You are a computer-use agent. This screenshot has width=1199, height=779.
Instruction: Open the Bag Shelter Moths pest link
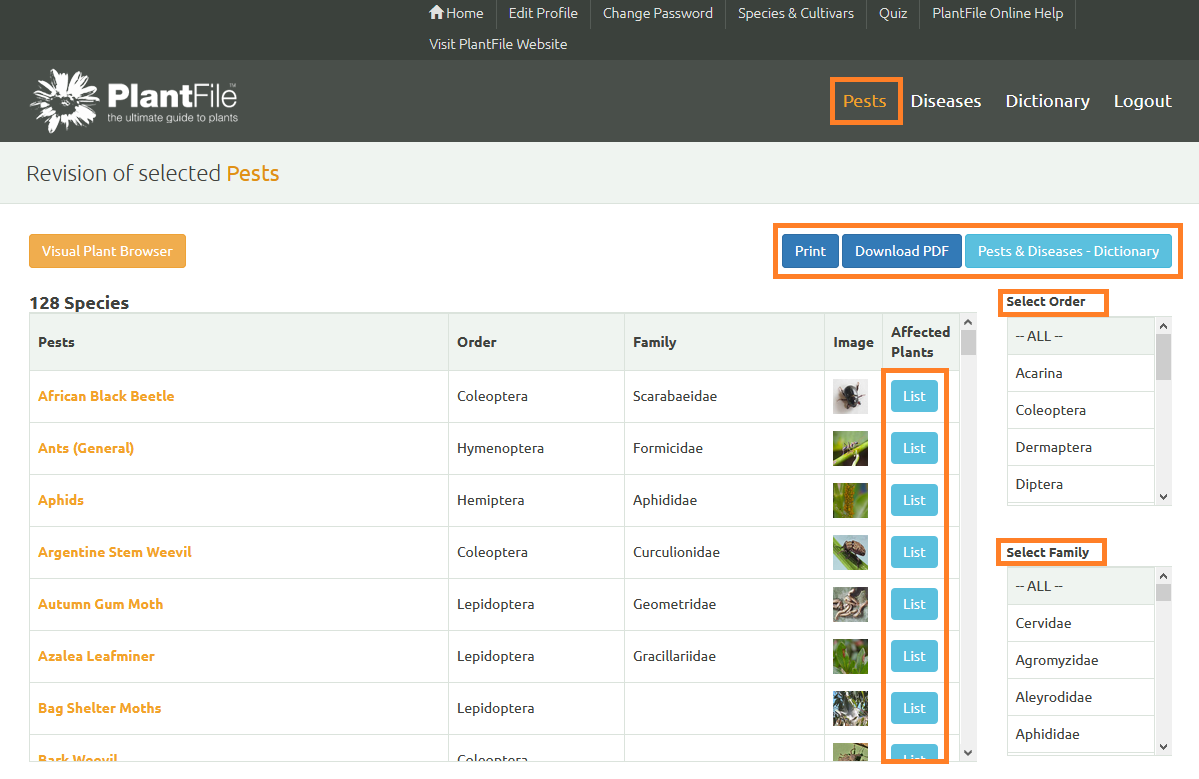click(x=99, y=708)
